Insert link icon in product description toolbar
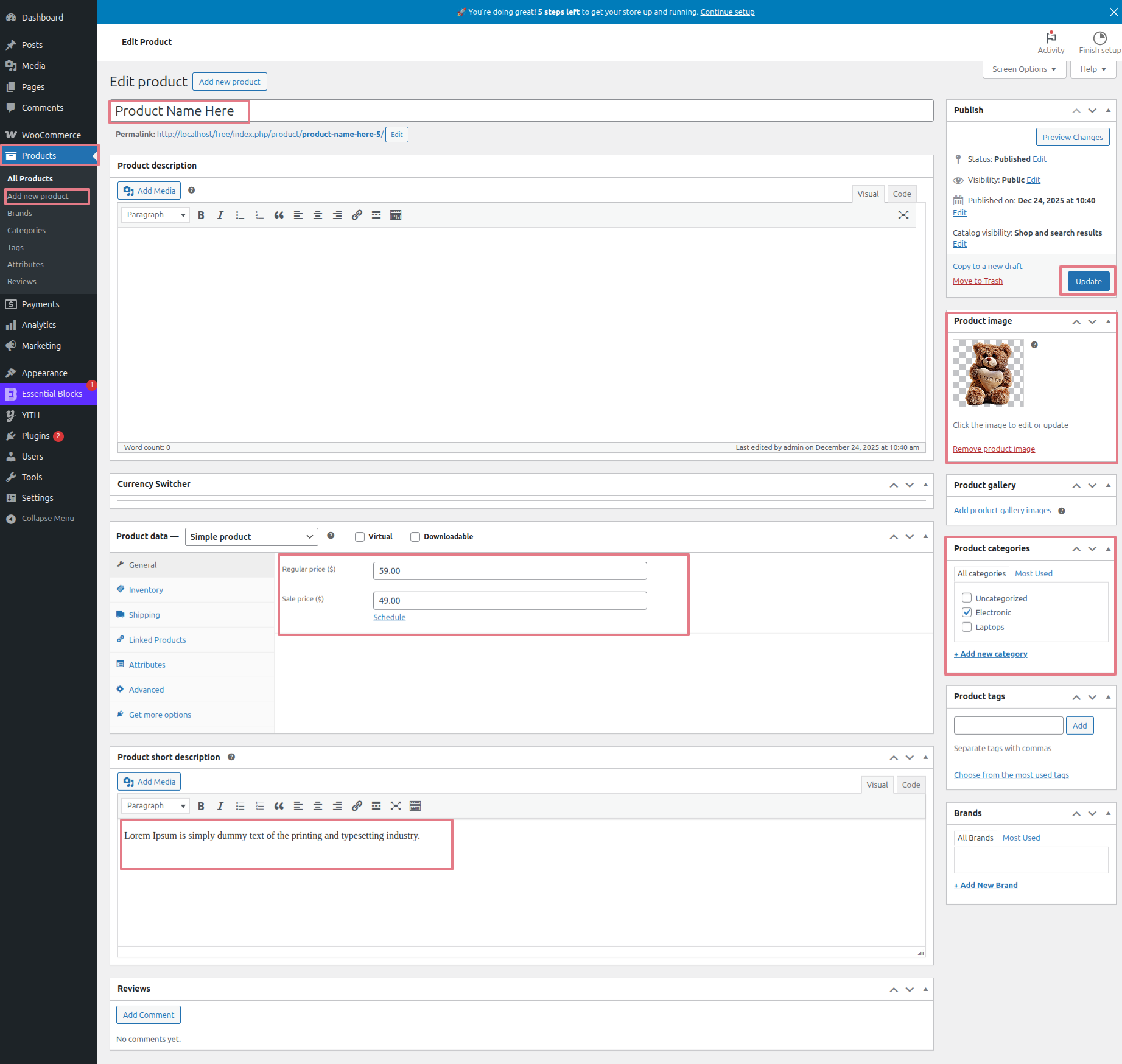The width and height of the screenshot is (1122, 1064). pos(357,215)
